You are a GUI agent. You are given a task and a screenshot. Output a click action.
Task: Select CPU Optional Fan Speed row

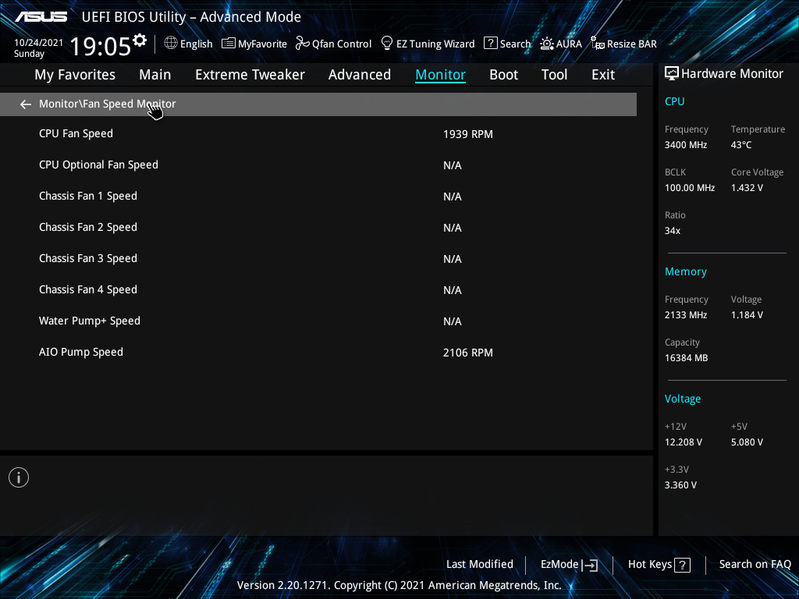point(318,165)
